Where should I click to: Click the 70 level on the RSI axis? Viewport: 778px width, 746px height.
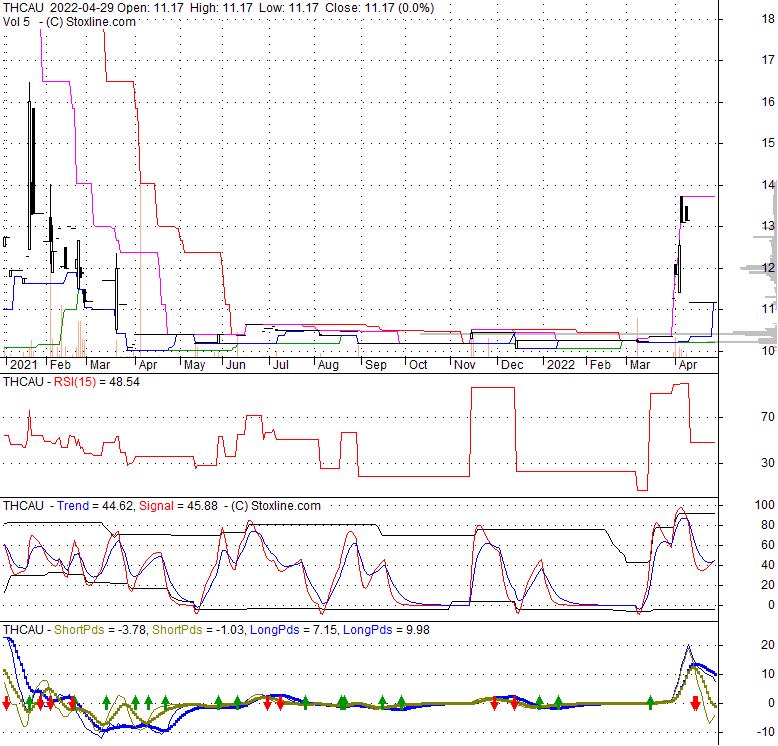[768, 417]
